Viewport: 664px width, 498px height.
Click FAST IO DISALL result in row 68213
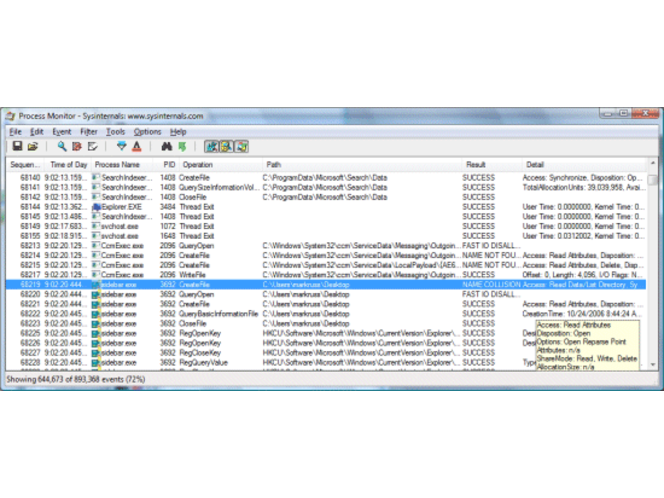[491, 246]
